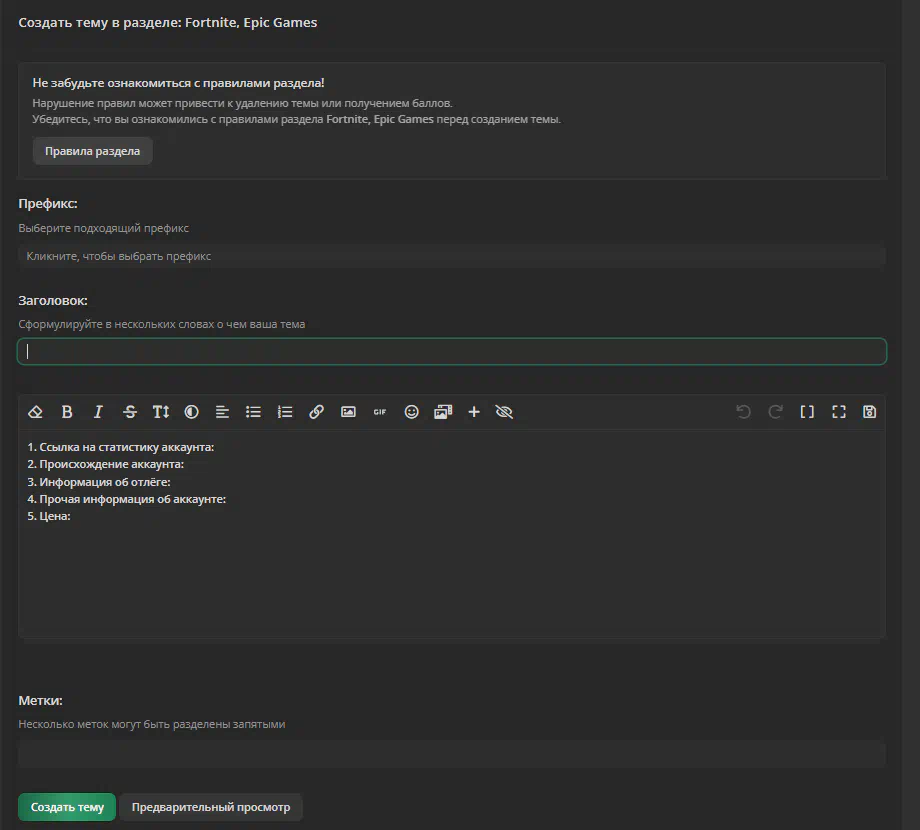Click the hidden content crossed-eye icon

coord(504,412)
